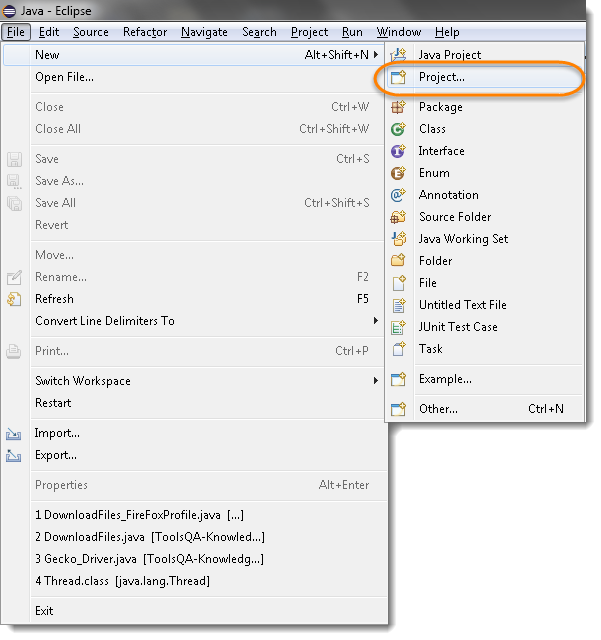
Task: Click the Refresh icon in File menu
Action: (x=14, y=299)
